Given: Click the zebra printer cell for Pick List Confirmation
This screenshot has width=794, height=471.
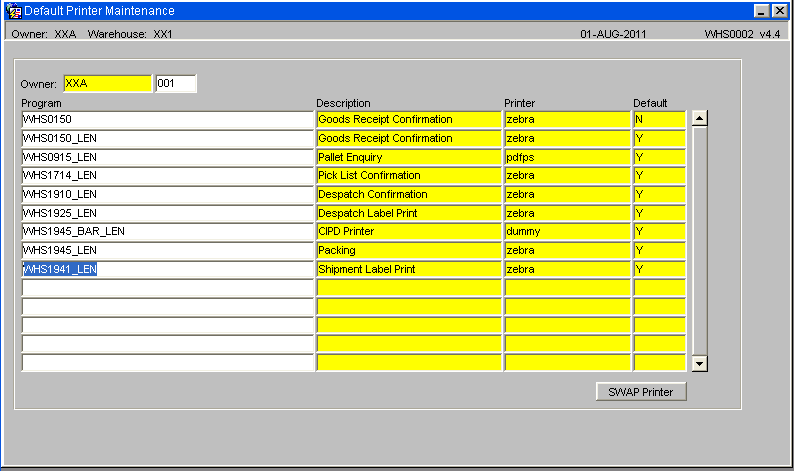Looking at the screenshot, I should coord(567,176).
